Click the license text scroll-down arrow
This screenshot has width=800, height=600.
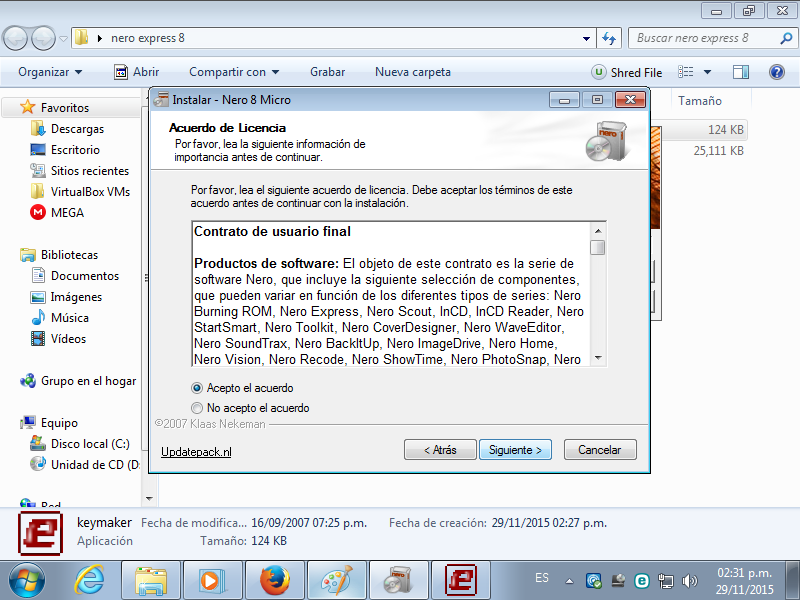[x=598, y=358]
